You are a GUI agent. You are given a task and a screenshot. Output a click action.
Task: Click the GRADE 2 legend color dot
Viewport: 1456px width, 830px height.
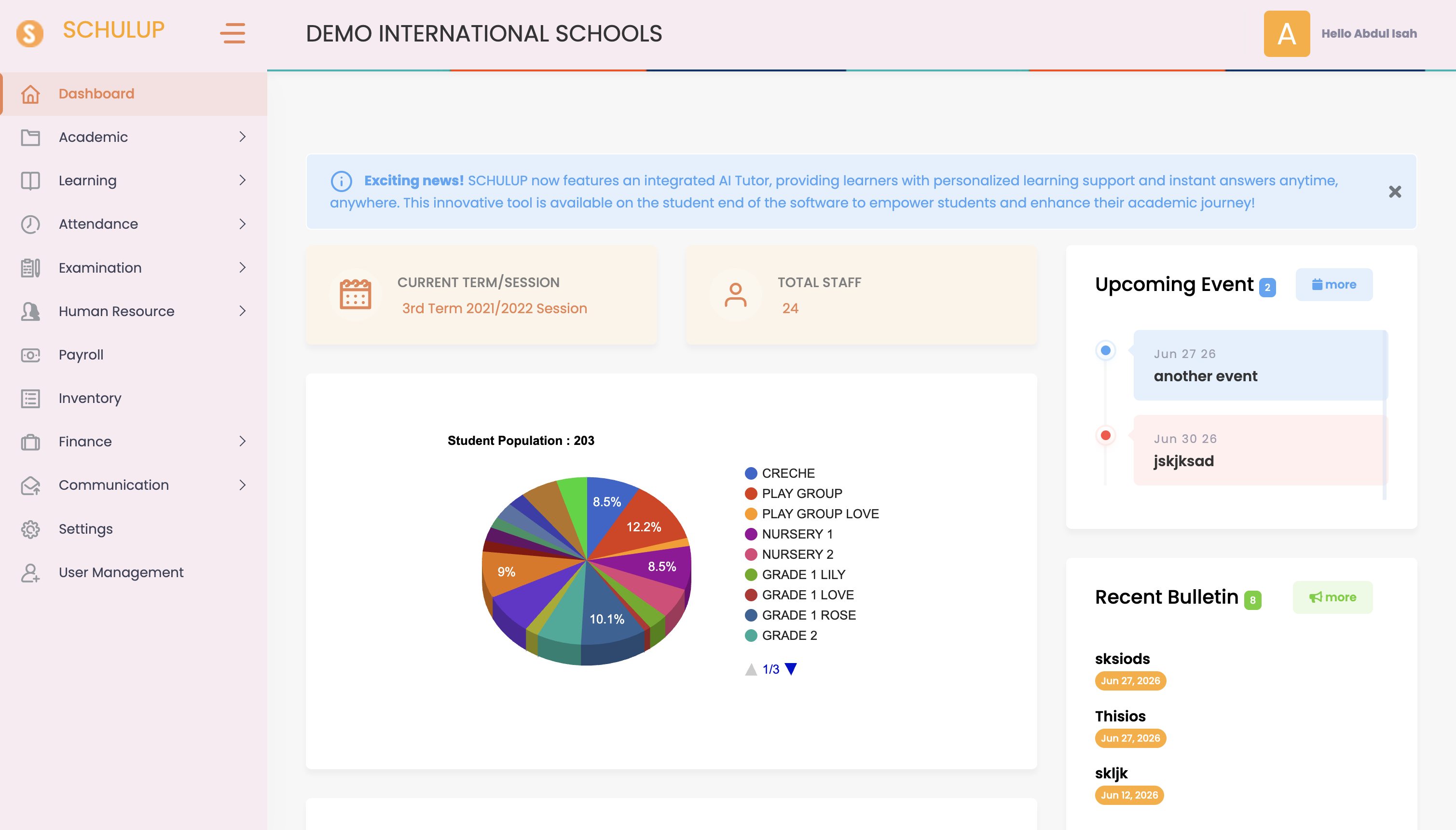751,636
